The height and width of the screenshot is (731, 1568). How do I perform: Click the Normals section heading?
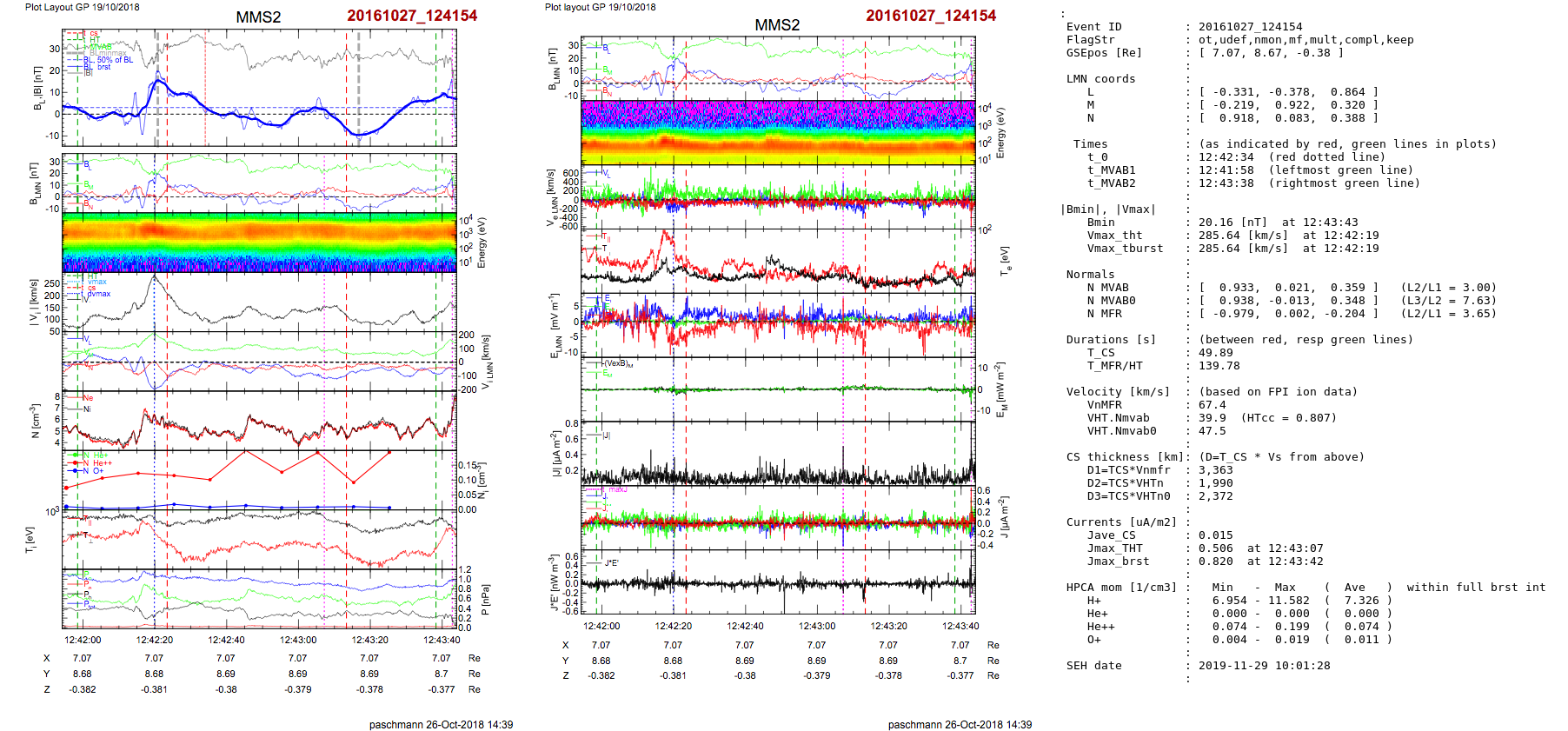(1090, 275)
